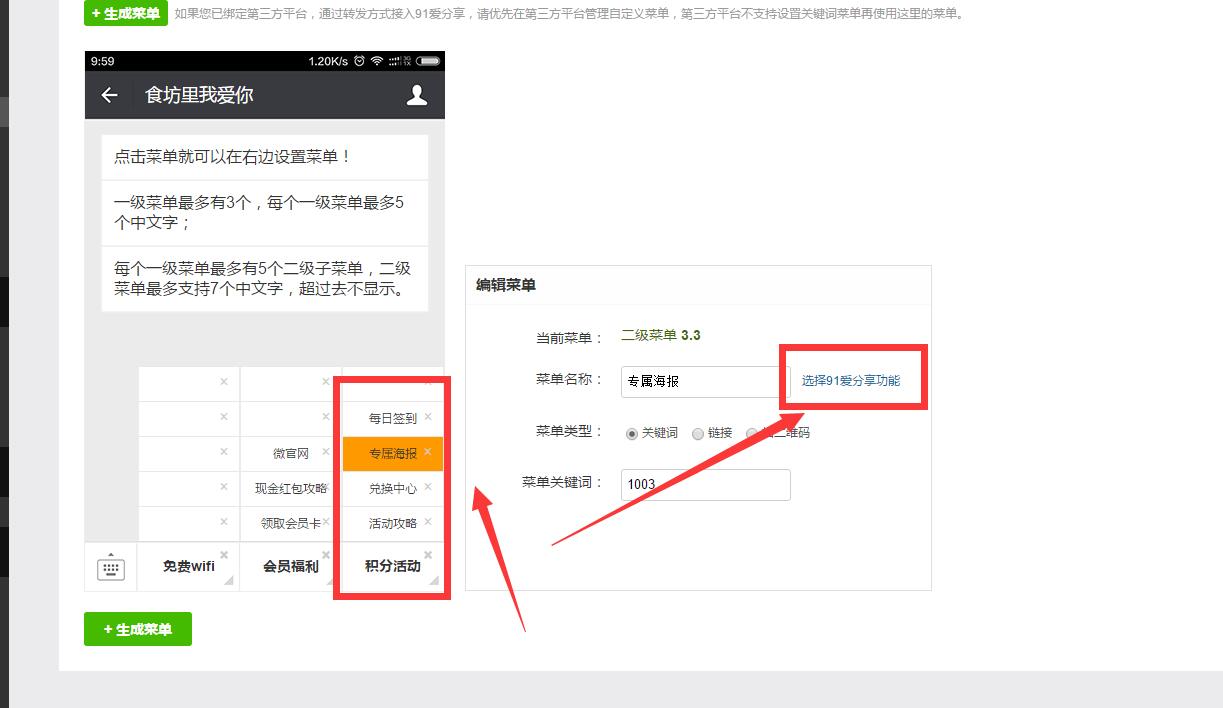Select the 链接 menu type radio button
Screen dimensions: 1223x708
point(698,433)
